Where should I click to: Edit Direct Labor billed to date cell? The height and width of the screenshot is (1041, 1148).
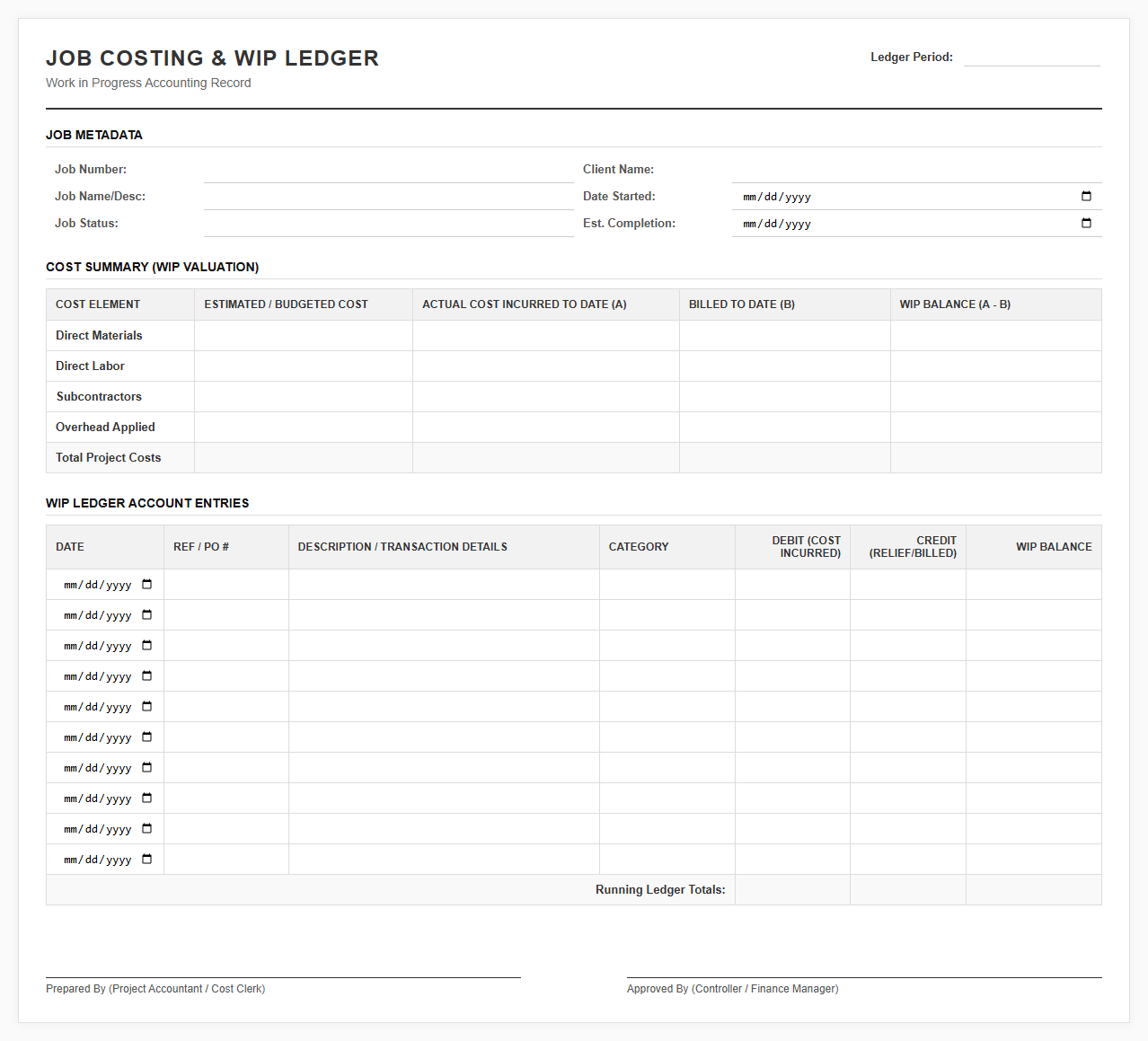(785, 366)
